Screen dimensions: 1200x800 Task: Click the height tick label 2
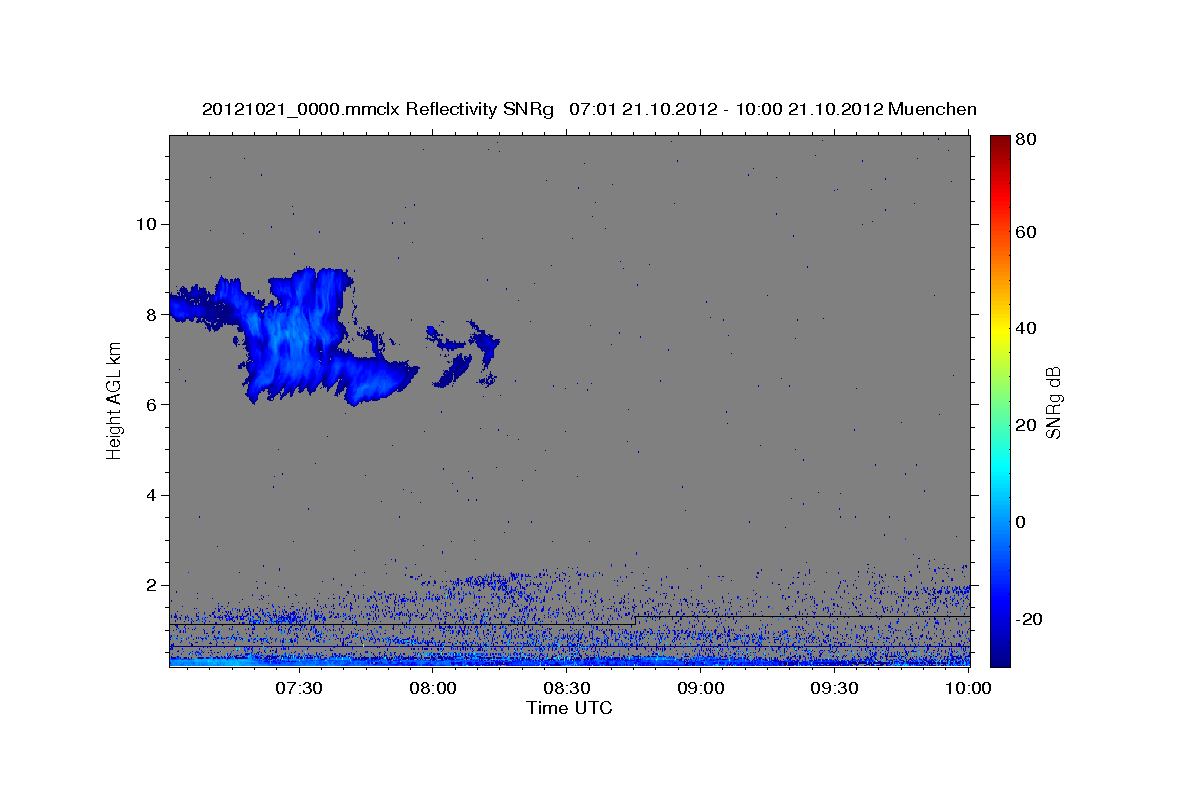pos(153,585)
